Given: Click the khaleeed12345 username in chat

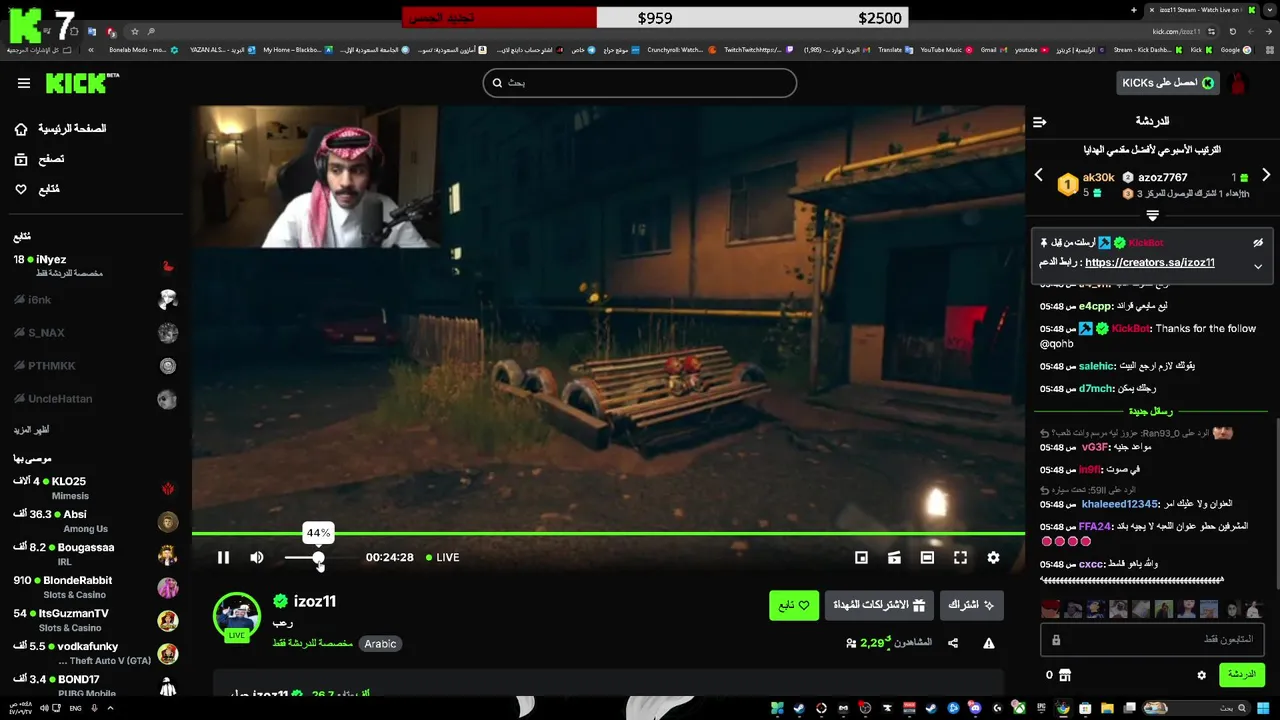Looking at the screenshot, I should pos(1120,504).
